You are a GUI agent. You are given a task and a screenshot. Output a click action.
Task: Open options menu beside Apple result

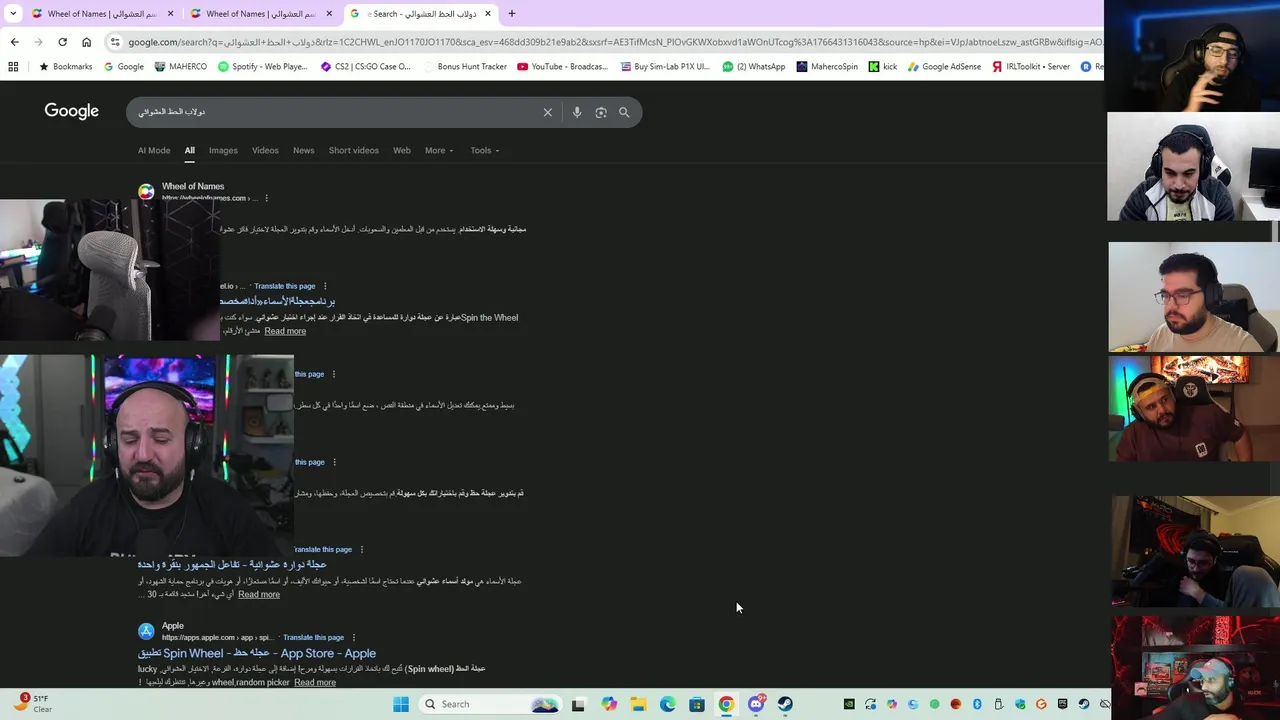[353, 637]
